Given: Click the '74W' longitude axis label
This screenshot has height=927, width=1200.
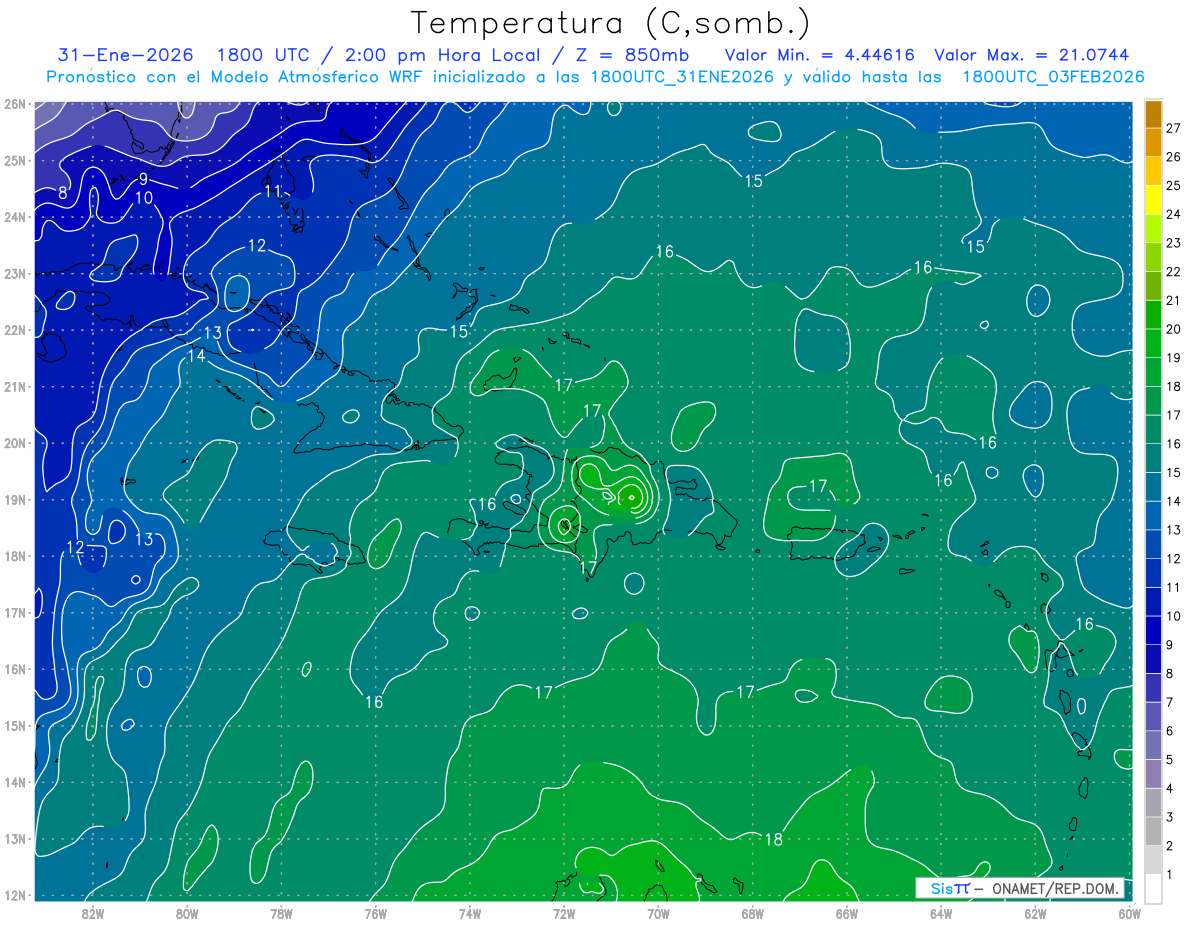Looking at the screenshot, I should coord(469,912).
